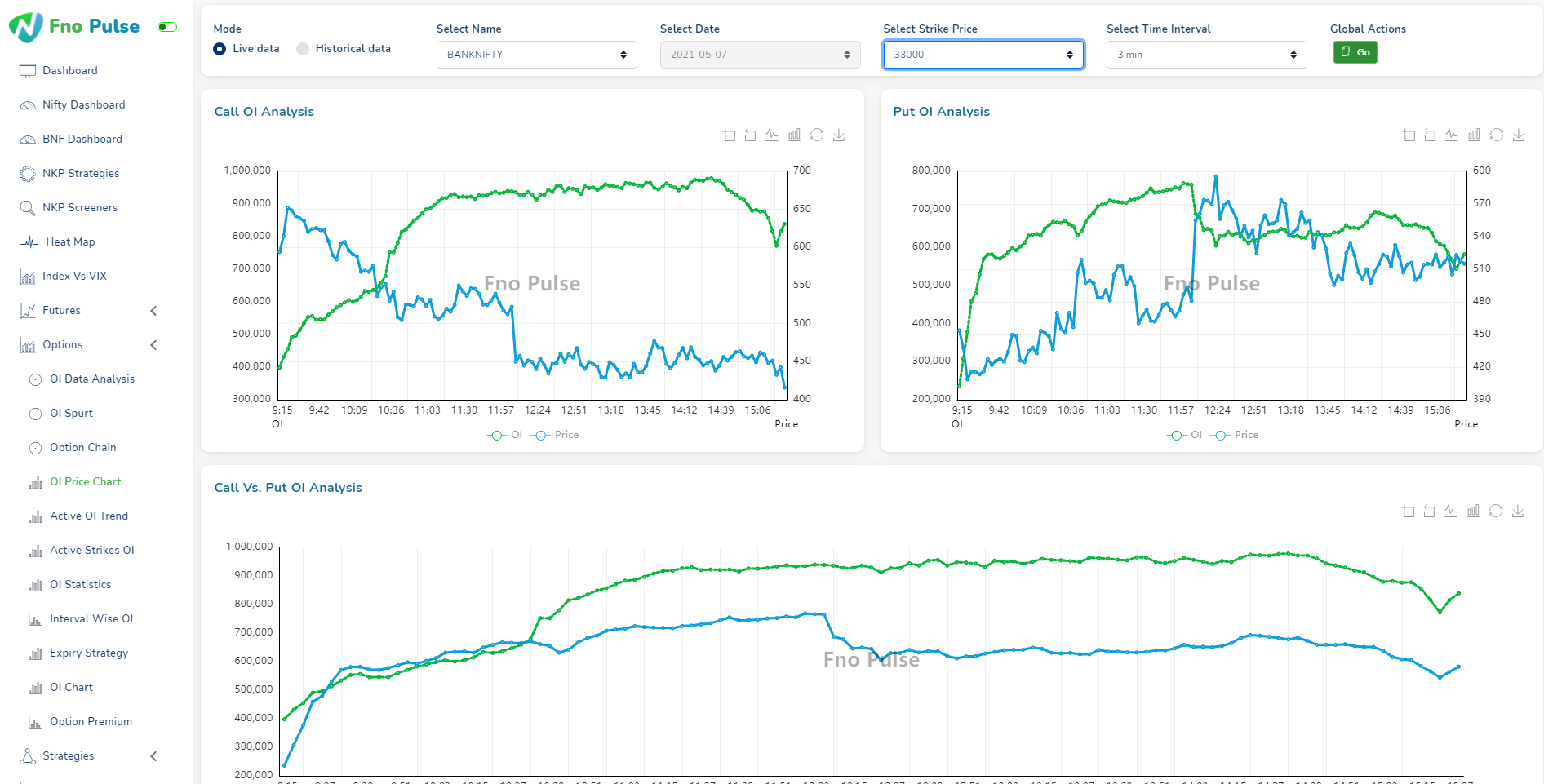Click the Heat Map pulse icon
1544x784 pixels.
29,242
